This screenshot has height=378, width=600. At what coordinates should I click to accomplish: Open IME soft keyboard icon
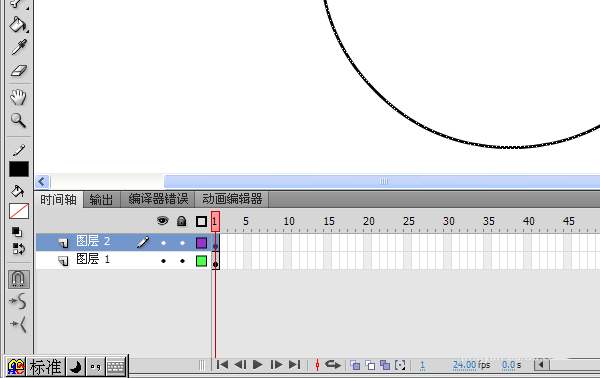(x=116, y=367)
